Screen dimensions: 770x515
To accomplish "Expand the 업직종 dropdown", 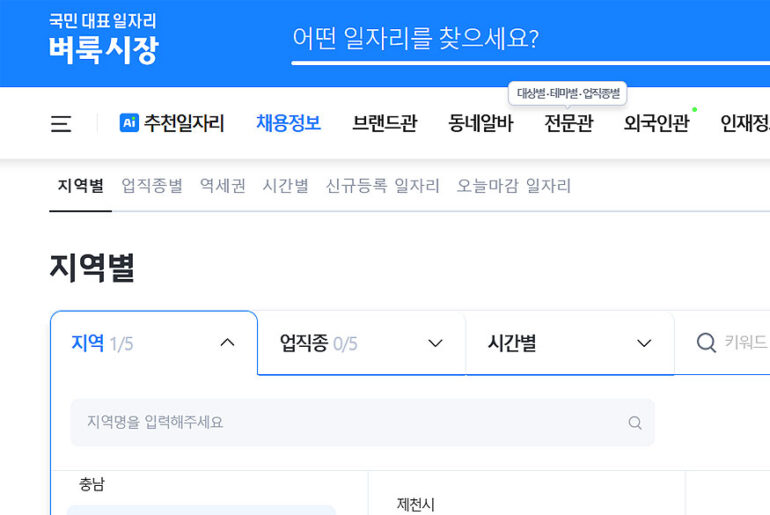I will 435,343.
